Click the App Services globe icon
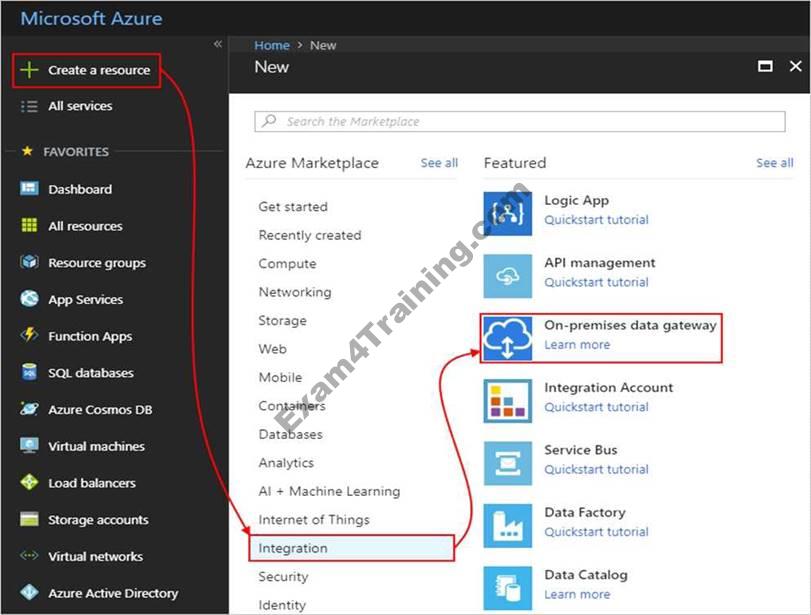The height and width of the screenshot is (615, 811). click(29, 298)
